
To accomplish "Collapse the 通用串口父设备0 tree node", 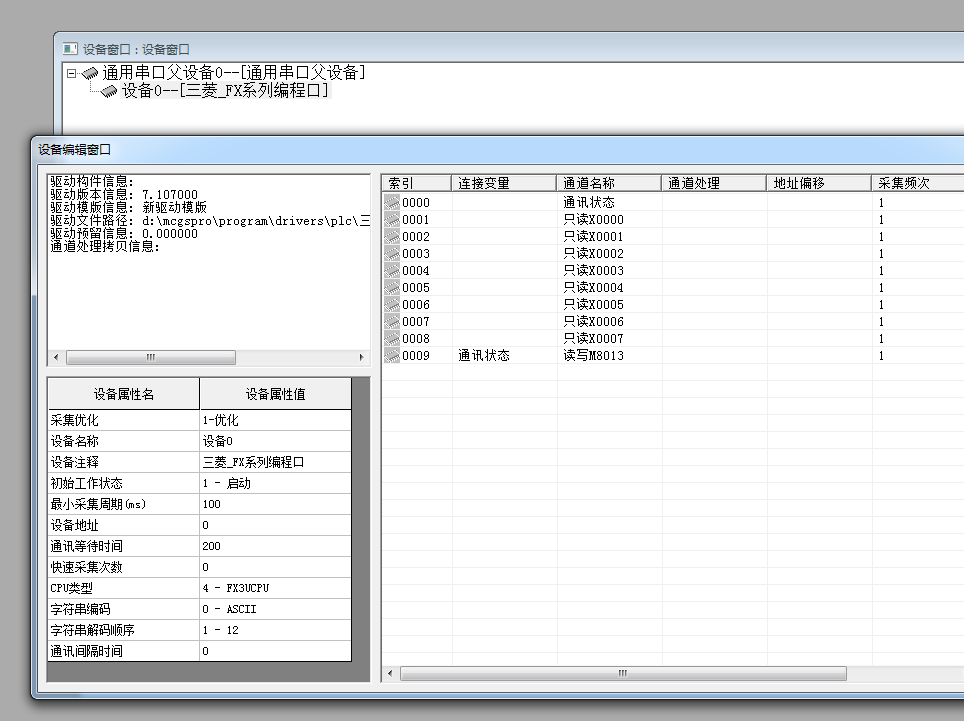I will [x=71, y=73].
